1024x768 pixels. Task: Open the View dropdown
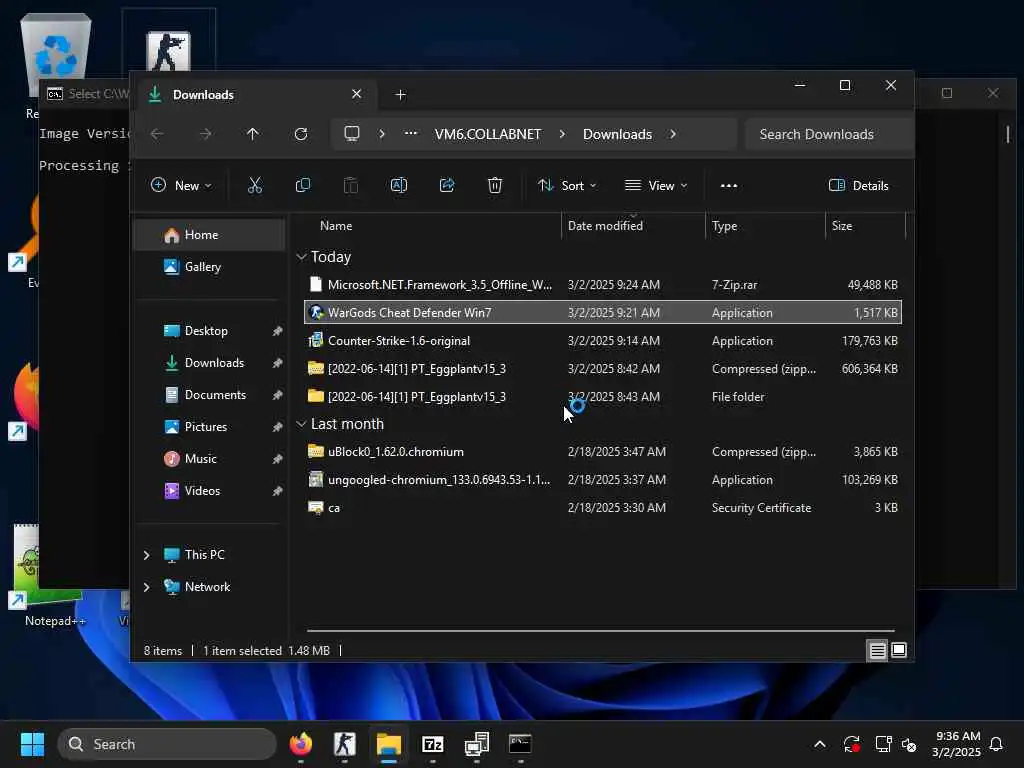coord(656,185)
